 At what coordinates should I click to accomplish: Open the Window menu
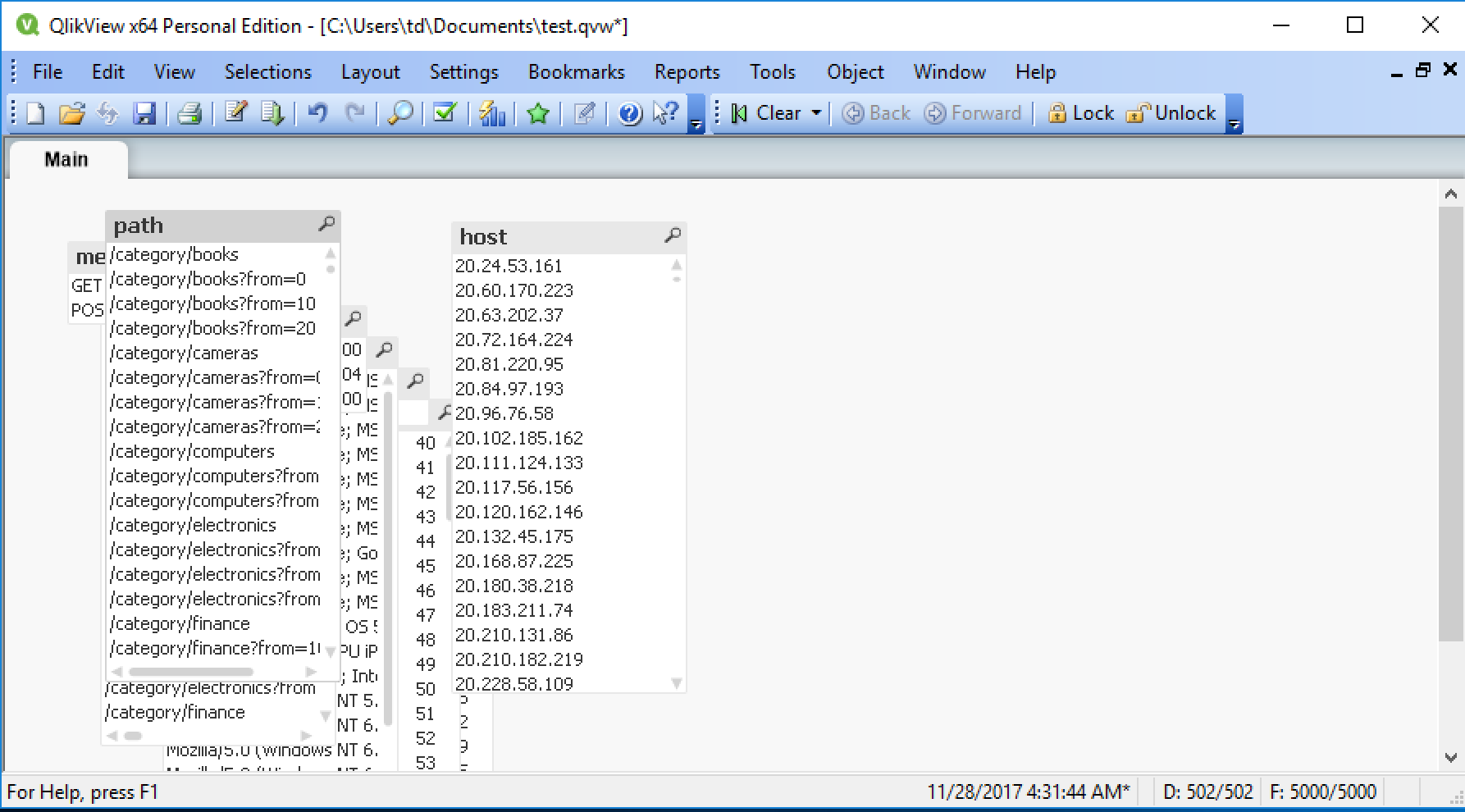pos(950,72)
